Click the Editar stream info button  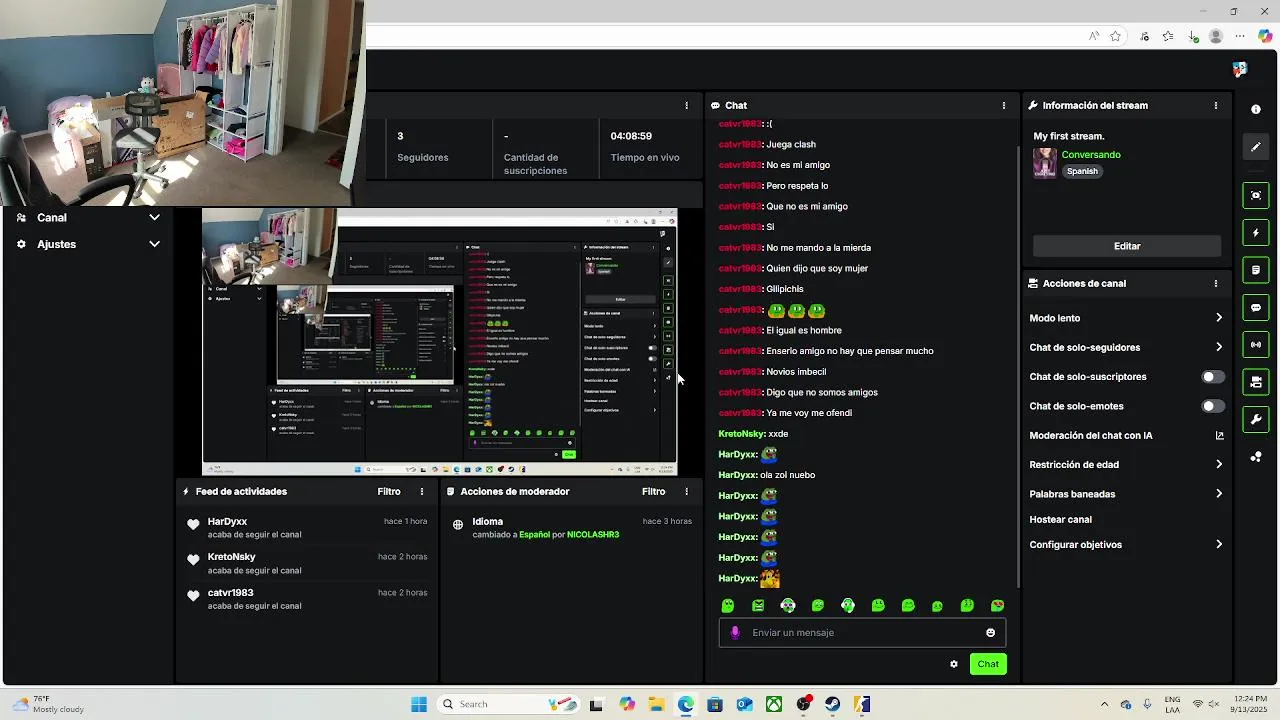click(x=1127, y=246)
